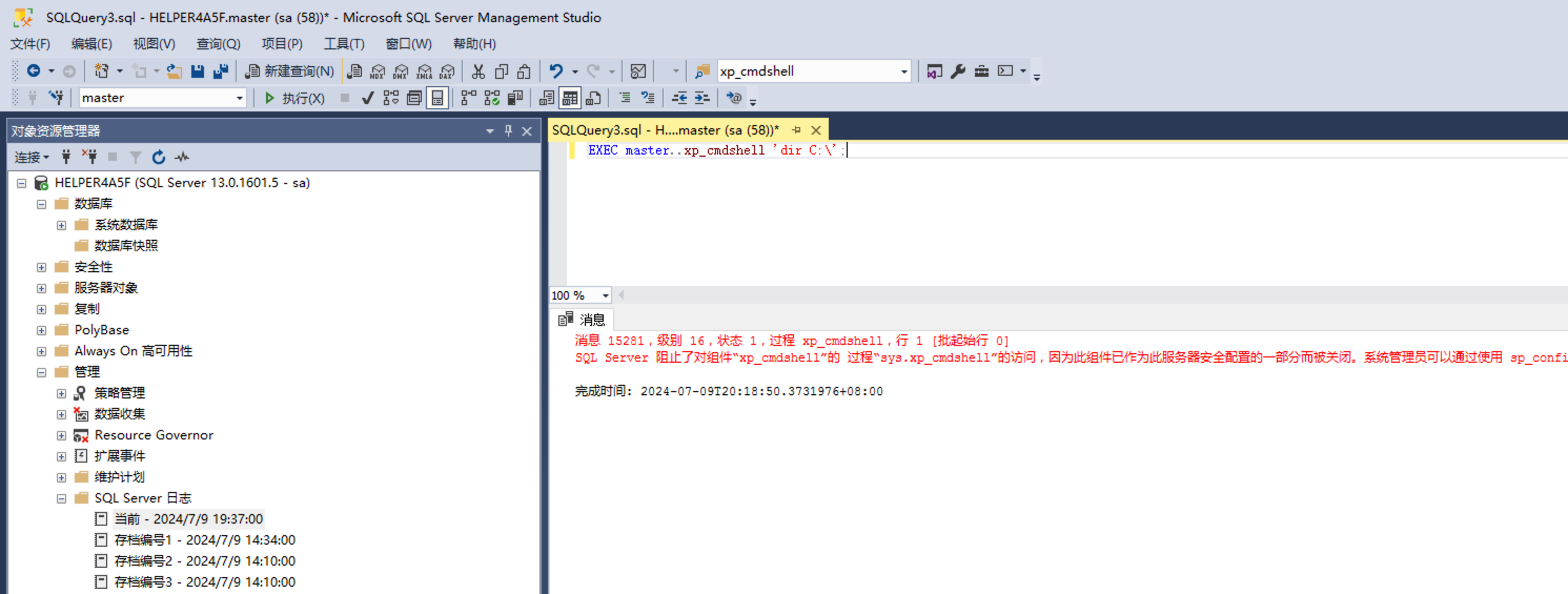Click the Undo arrow icon

click(x=556, y=71)
